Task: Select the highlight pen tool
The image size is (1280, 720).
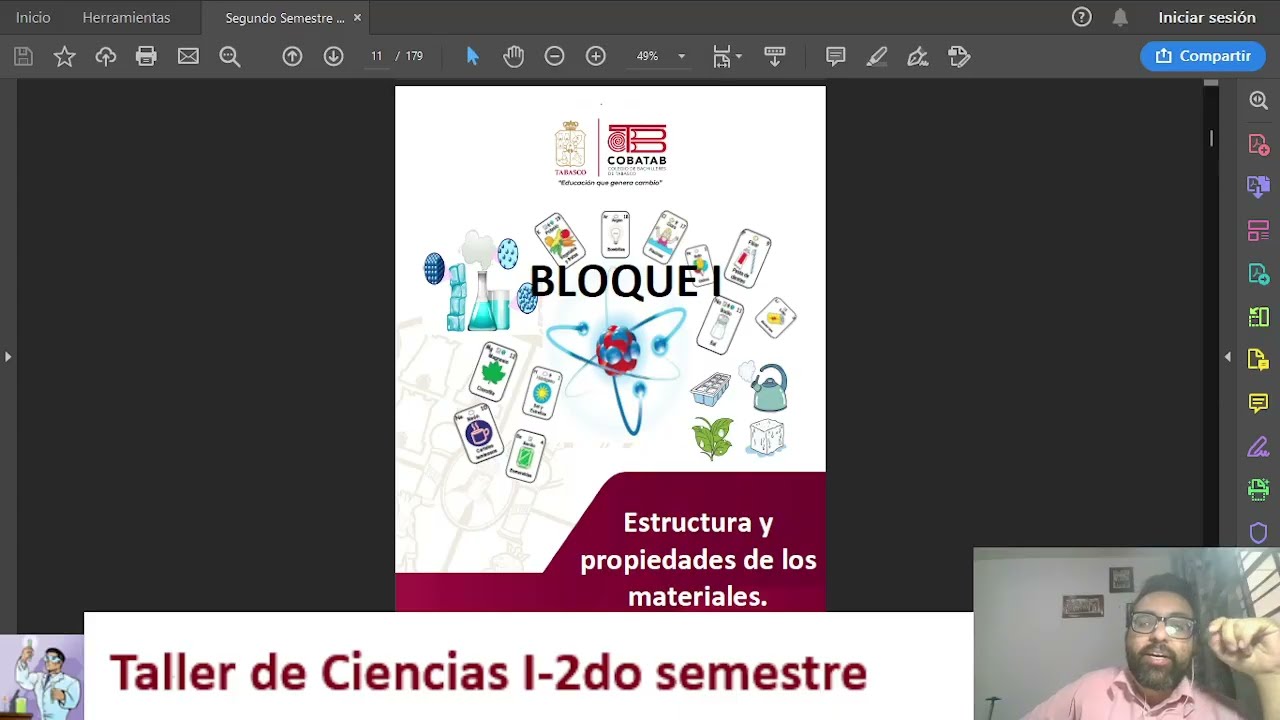Action: click(x=877, y=56)
